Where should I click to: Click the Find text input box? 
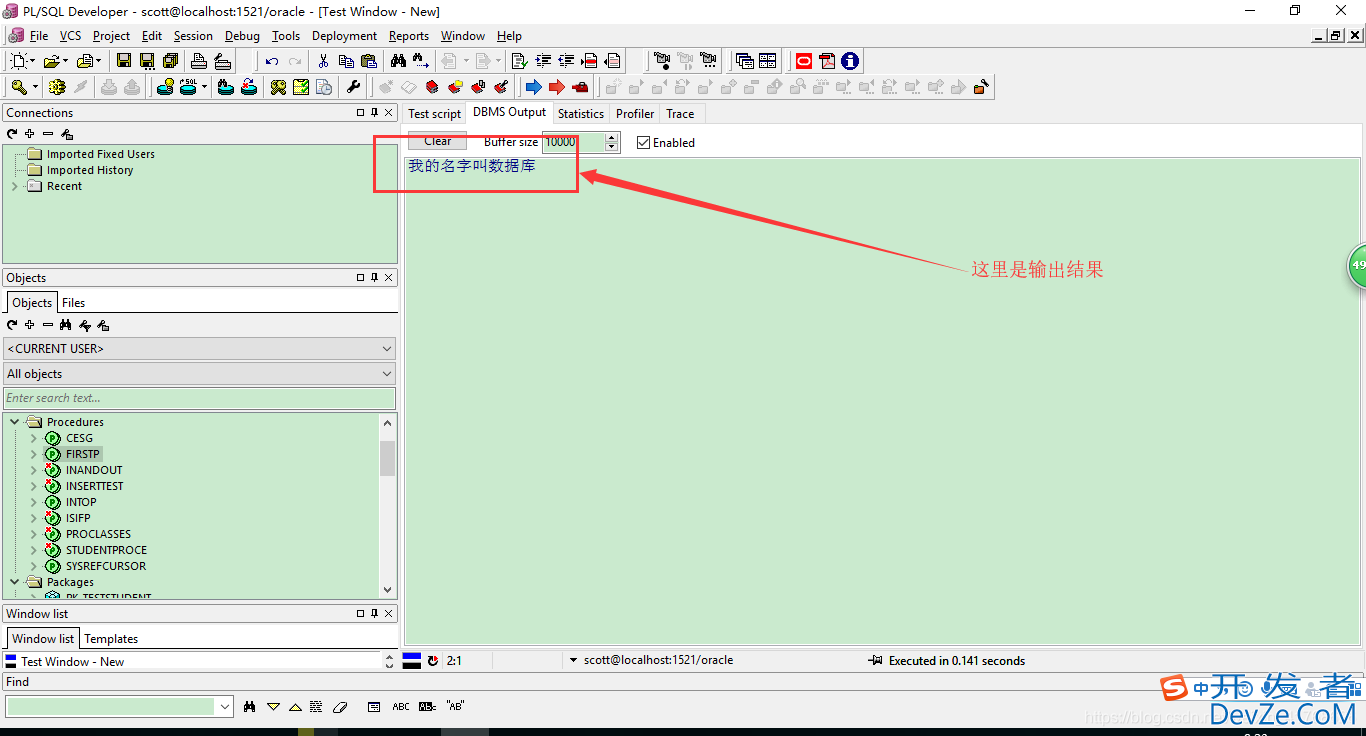111,706
